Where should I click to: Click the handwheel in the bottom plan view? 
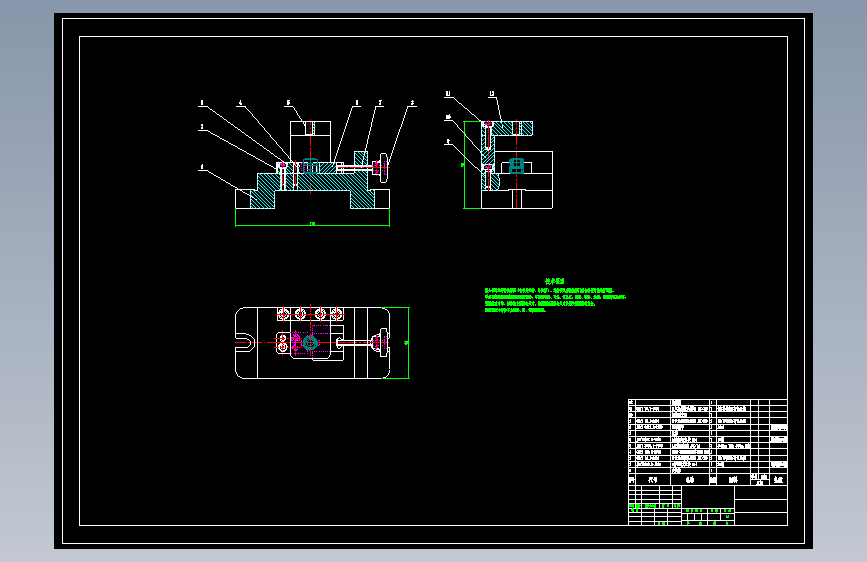pos(382,342)
